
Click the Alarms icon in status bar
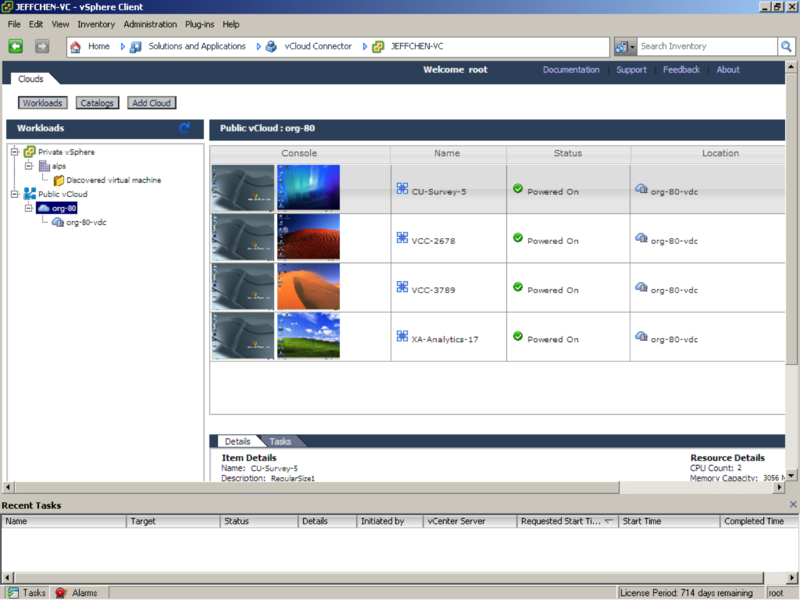click(61, 593)
